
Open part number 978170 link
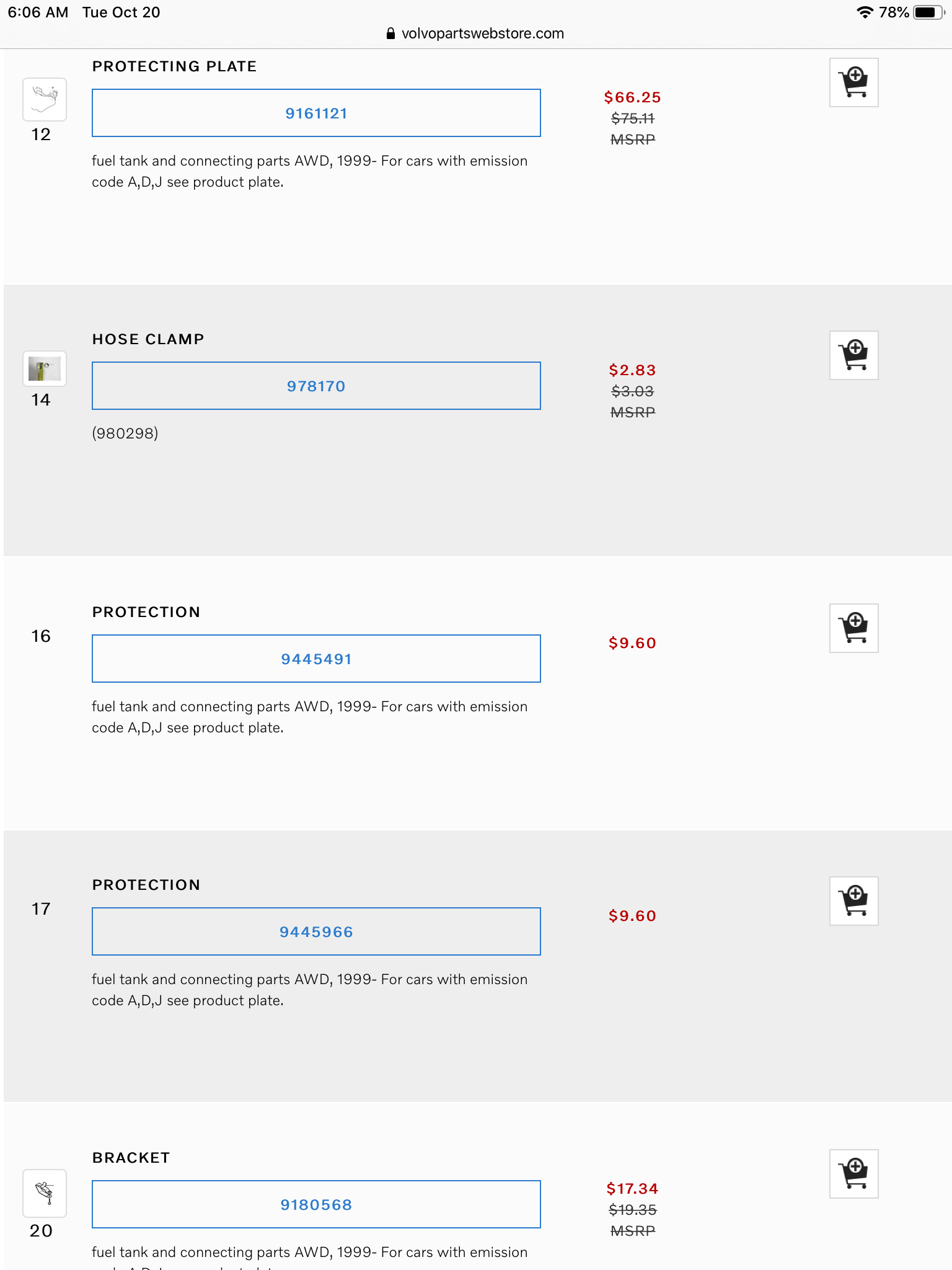click(316, 386)
